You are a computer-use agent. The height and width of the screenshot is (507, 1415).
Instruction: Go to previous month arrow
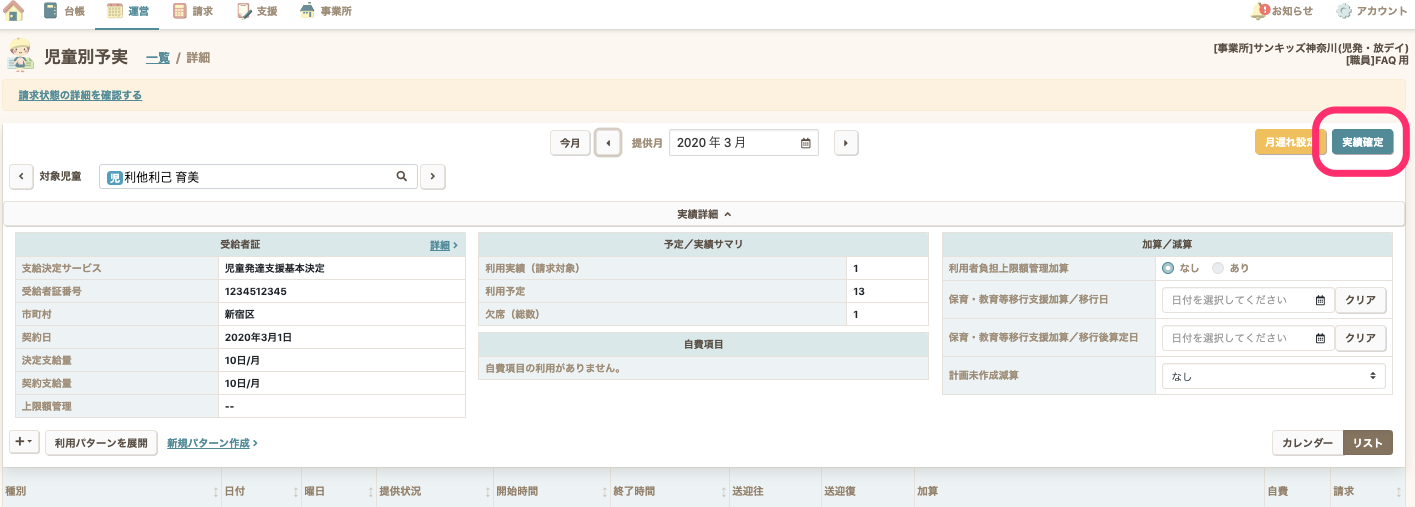(608, 143)
